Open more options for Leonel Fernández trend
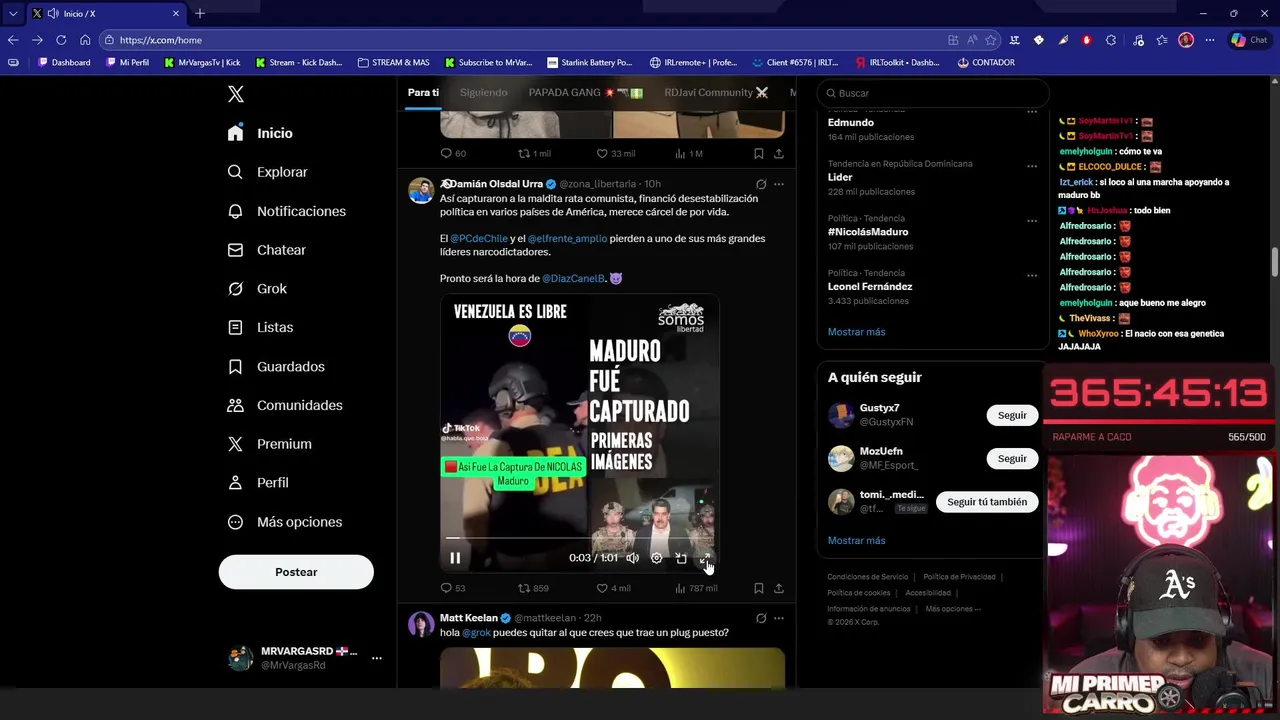This screenshot has width=1280, height=720. coord(1032,275)
